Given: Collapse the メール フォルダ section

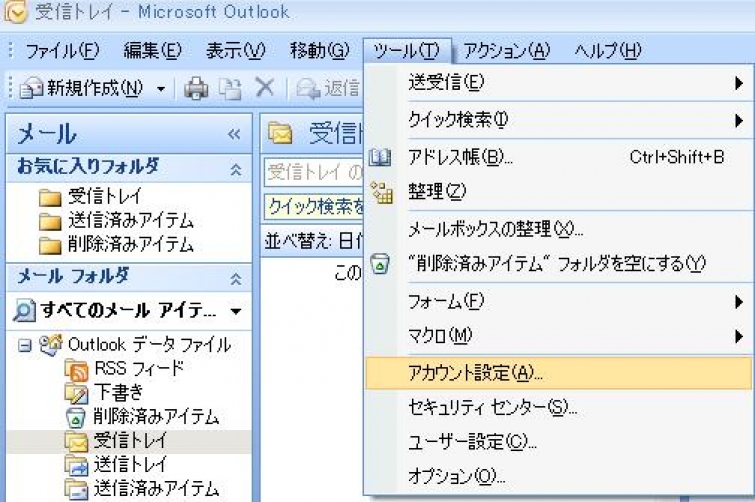Looking at the screenshot, I should (236, 279).
